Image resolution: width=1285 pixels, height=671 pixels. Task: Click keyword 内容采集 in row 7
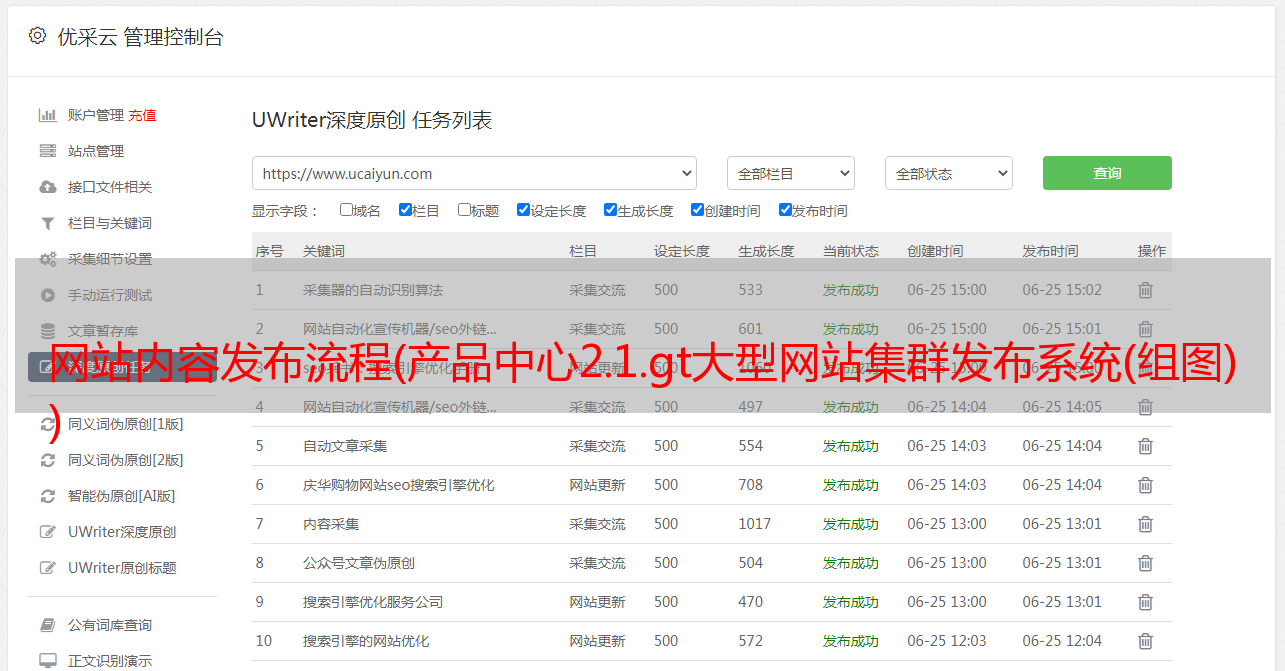pos(331,524)
